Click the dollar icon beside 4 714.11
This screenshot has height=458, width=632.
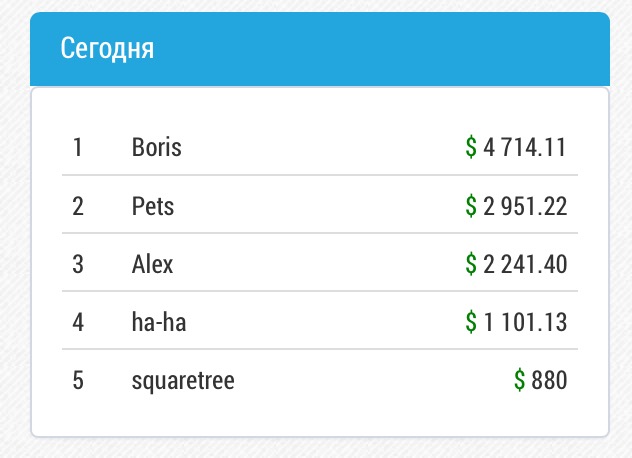pos(471,147)
